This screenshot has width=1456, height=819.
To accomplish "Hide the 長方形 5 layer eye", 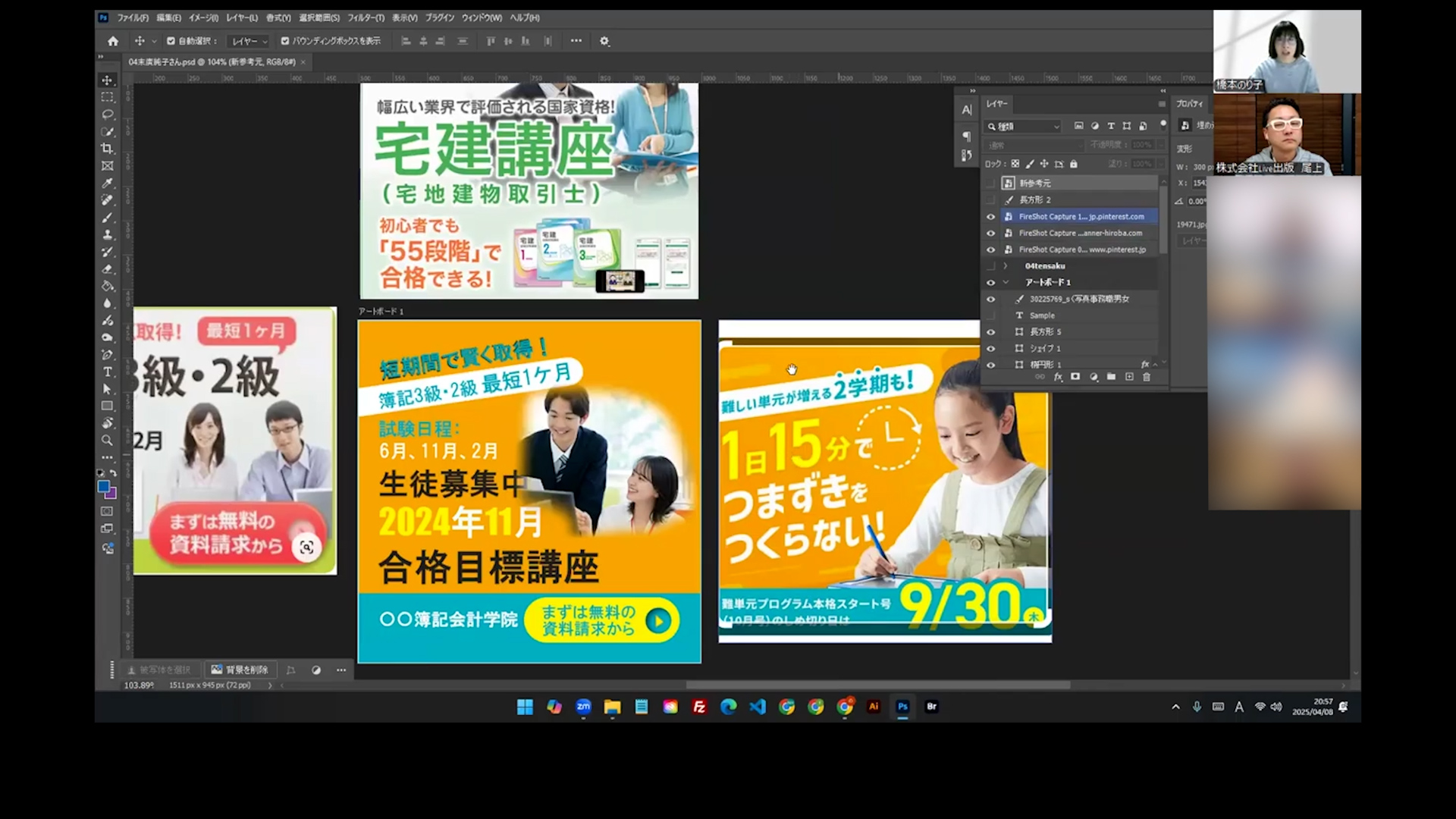I will click(990, 331).
